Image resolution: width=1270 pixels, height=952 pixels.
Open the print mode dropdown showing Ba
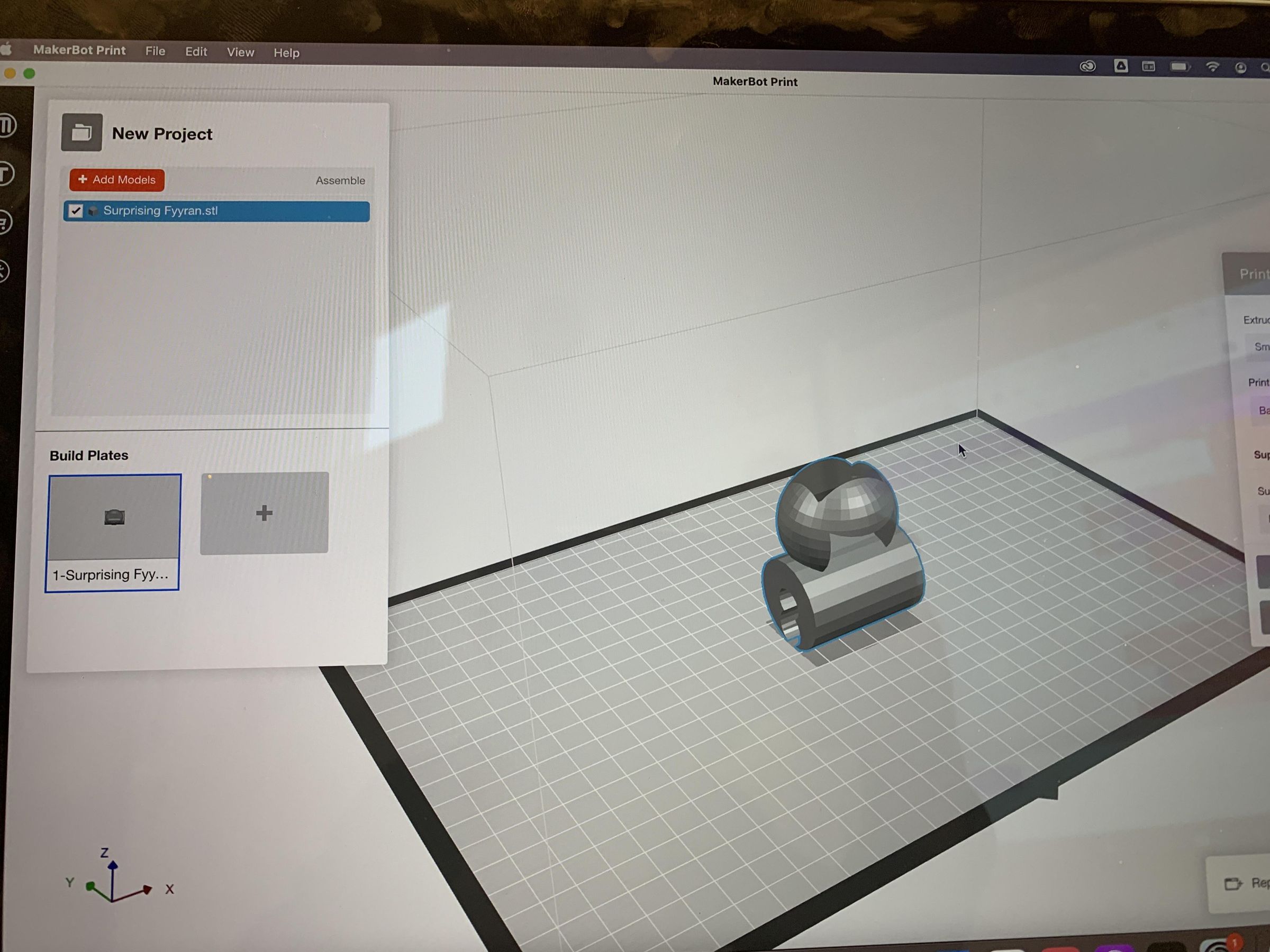tap(1261, 410)
